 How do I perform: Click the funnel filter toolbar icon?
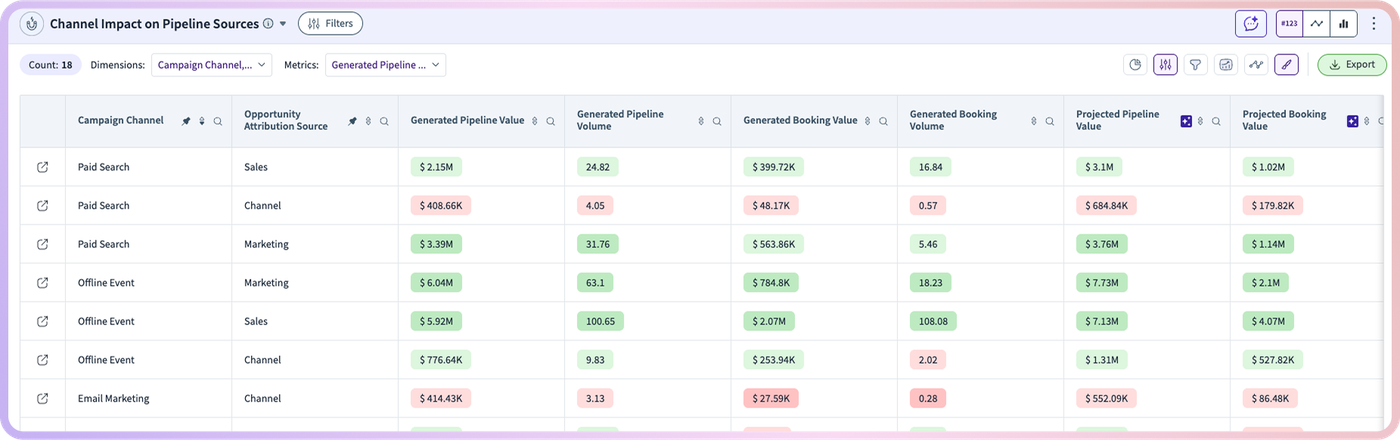pyautogui.click(x=1195, y=65)
